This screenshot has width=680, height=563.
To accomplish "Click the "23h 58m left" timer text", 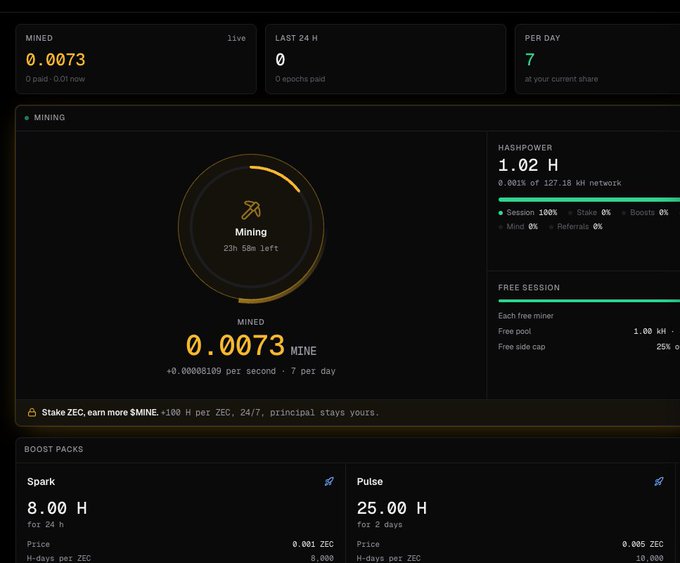I will 251,248.
